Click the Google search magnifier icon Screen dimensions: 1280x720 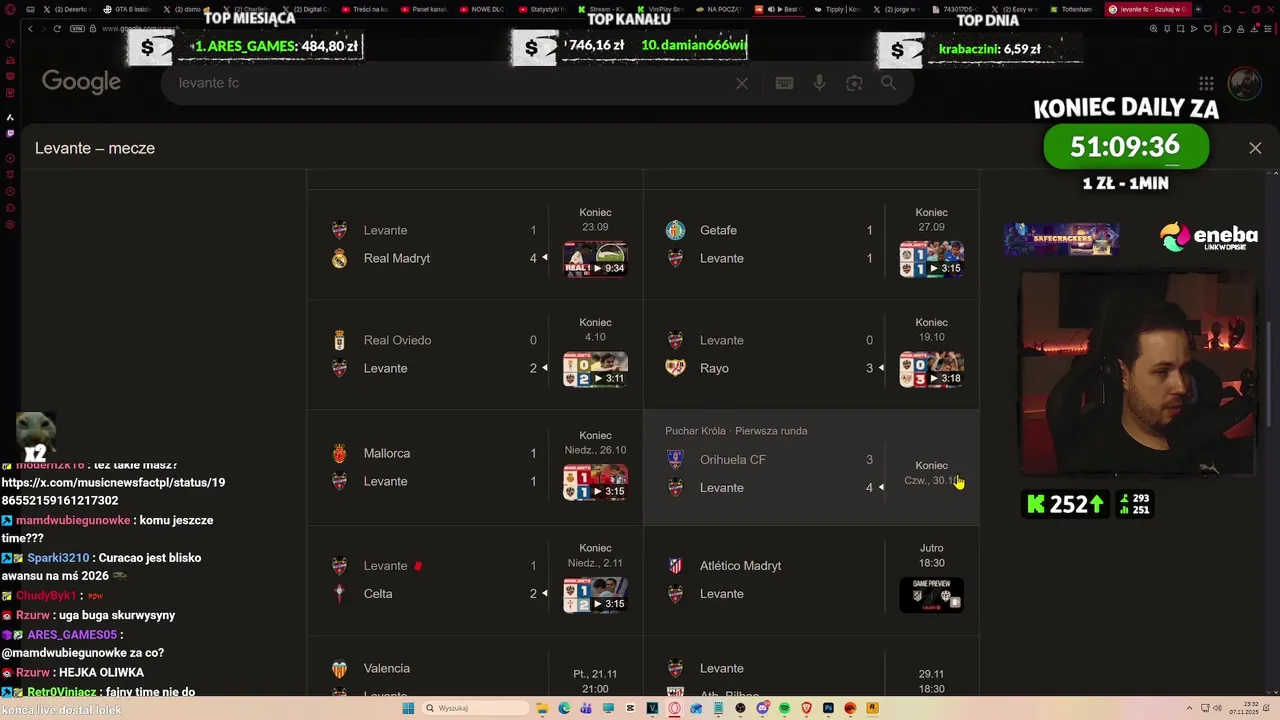(x=888, y=83)
